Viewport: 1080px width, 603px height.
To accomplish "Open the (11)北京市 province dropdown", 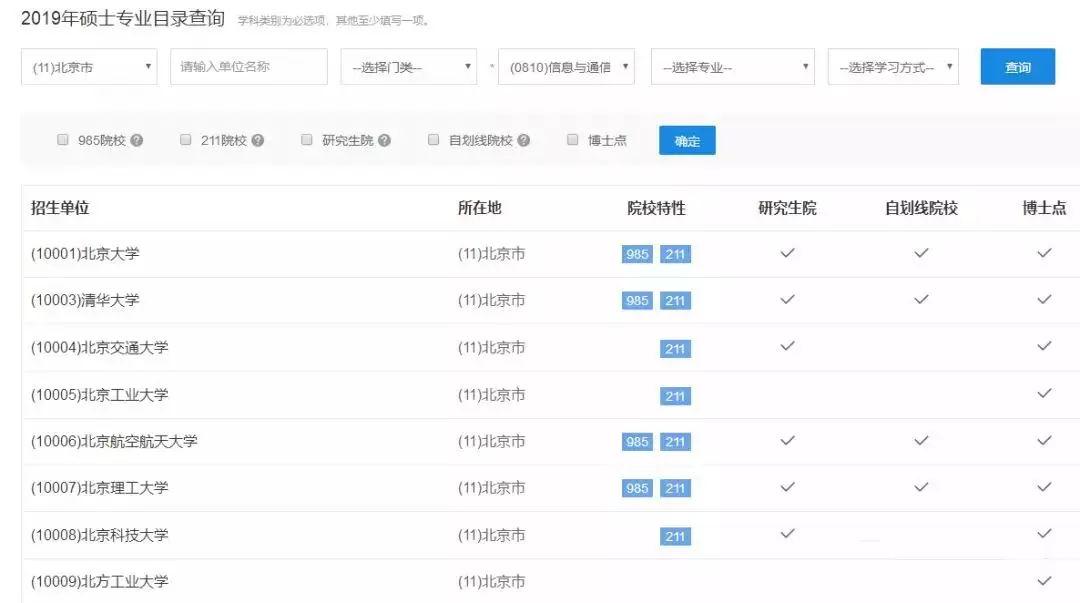I will click(x=90, y=67).
